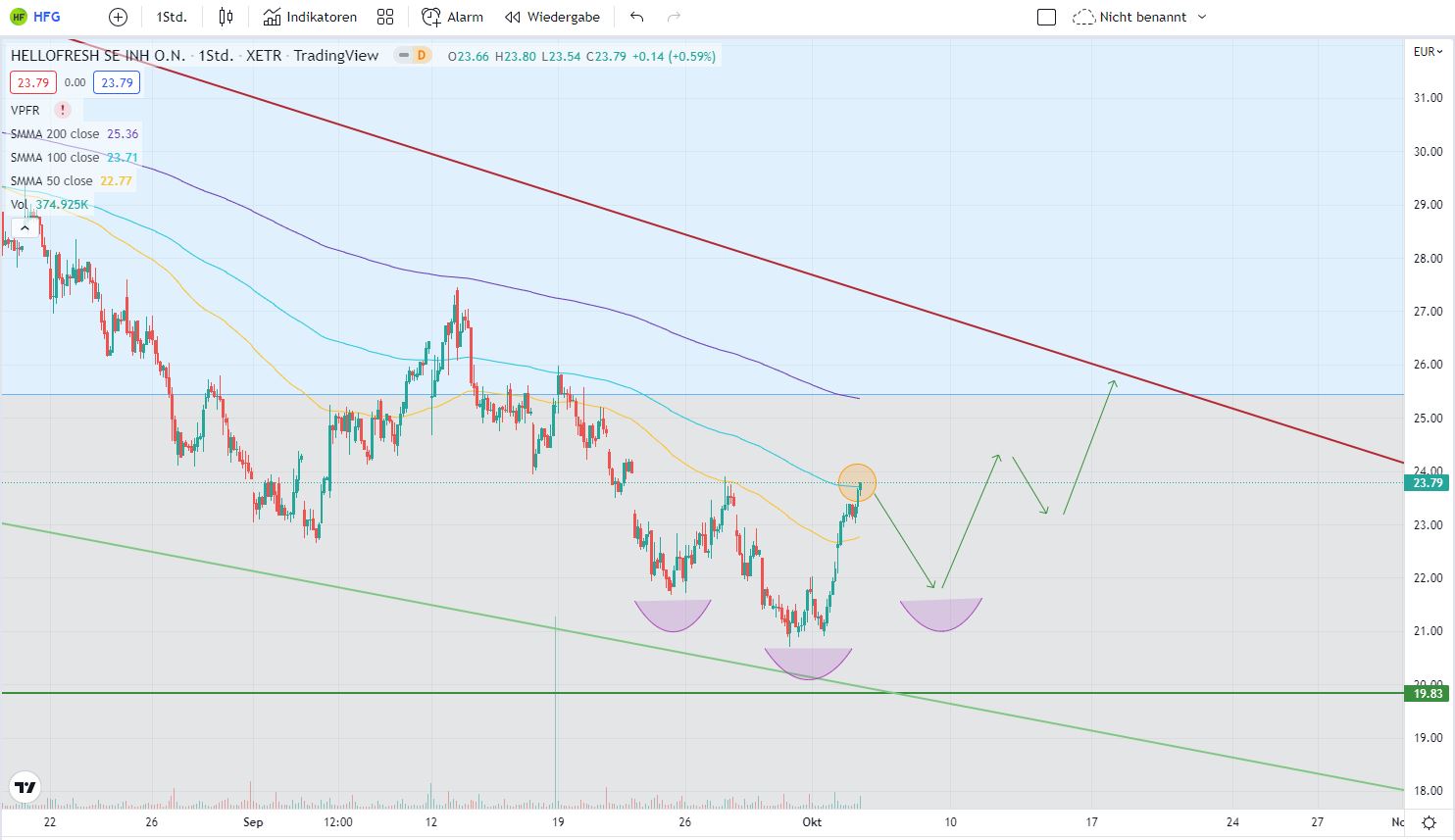
Task: Select the dark green horizontal line at 19.83
Action: pos(702,693)
